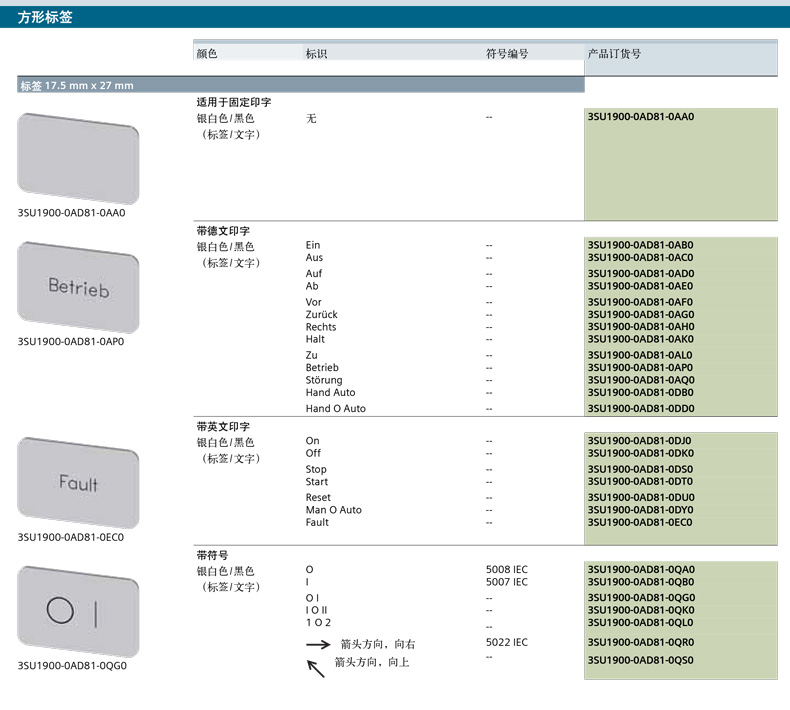This screenshot has height=710, width=790.
Task: Click the O I symbol label image
Action: [x=78, y=611]
